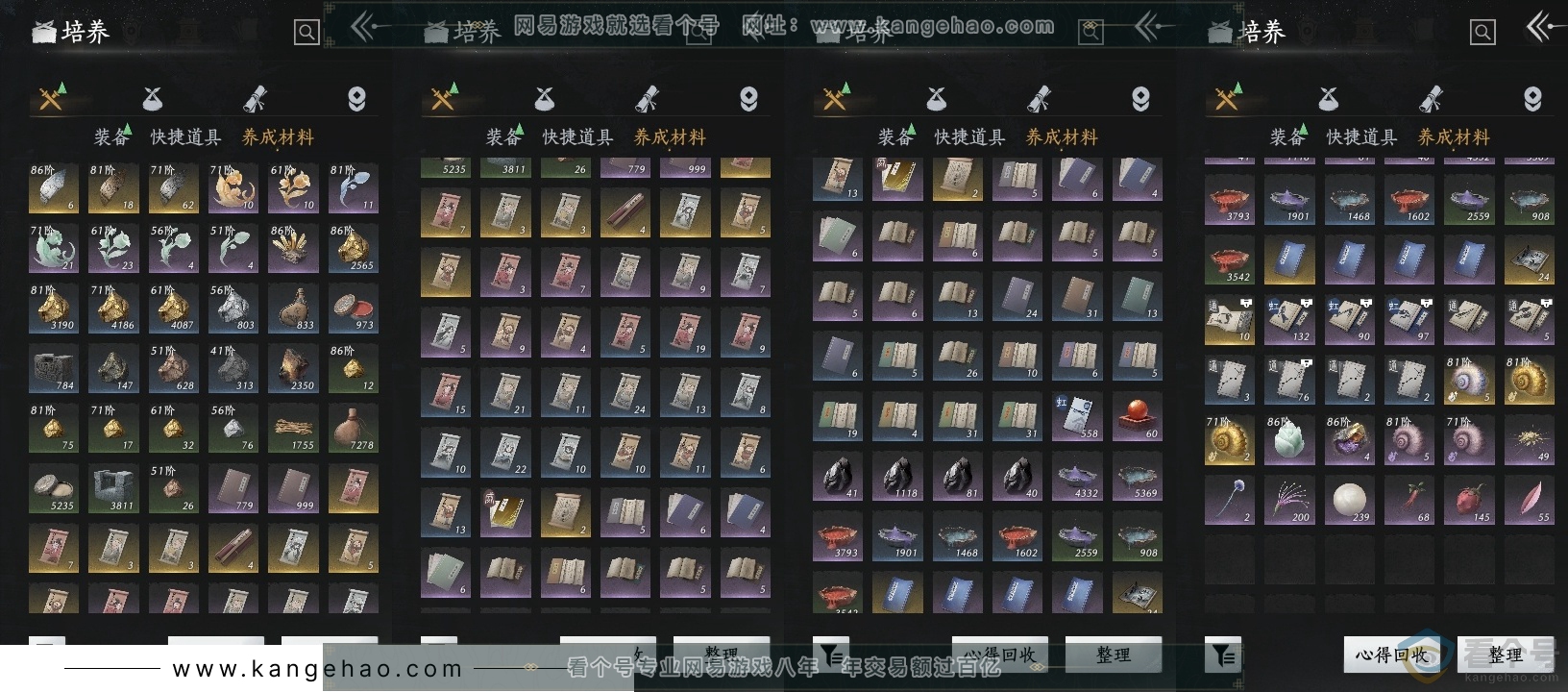Select the 61阶 gold ore with count 4087
This screenshot has width=1568, height=692.
tap(174, 308)
